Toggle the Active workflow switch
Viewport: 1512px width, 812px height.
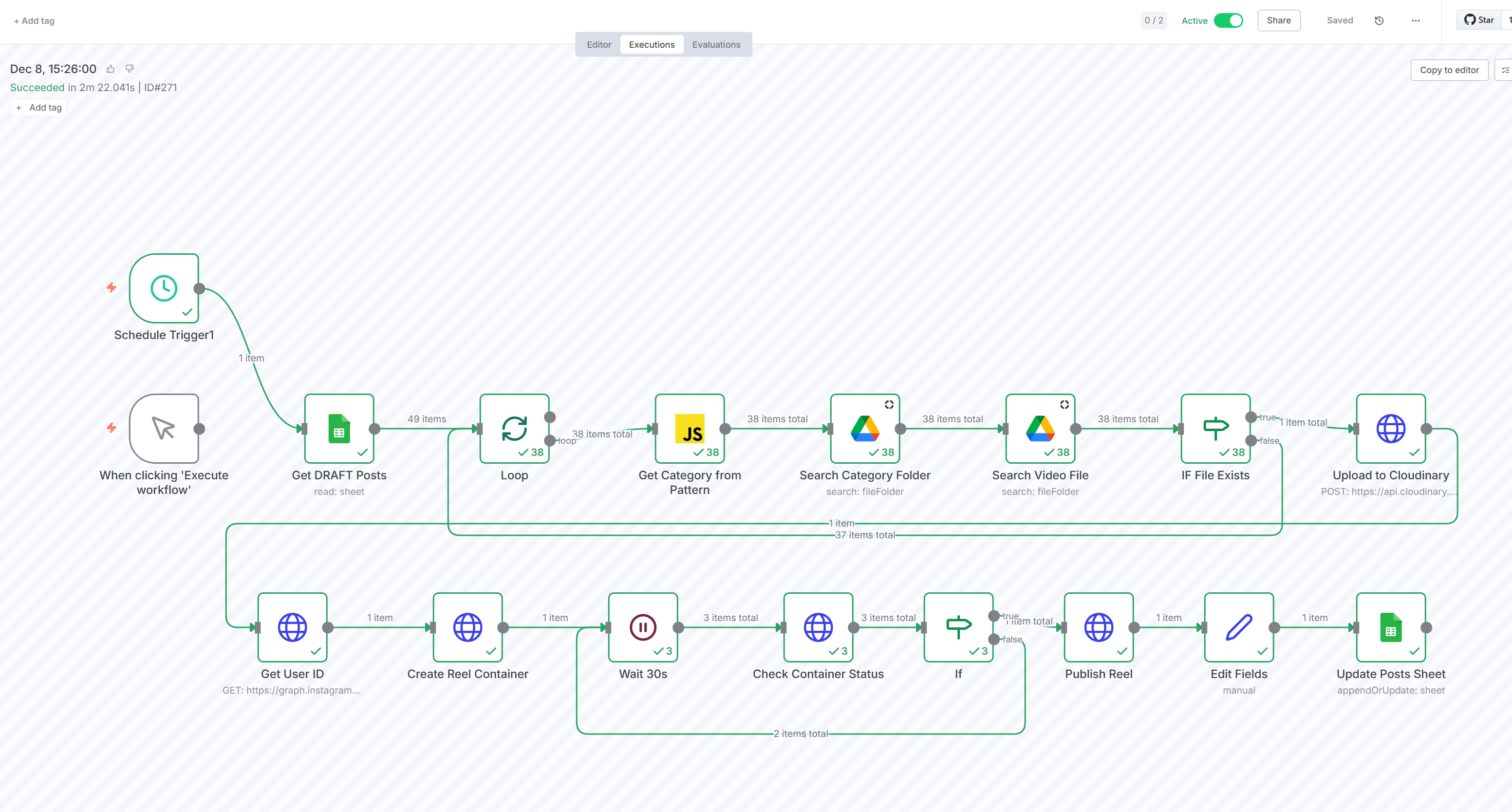1228,20
